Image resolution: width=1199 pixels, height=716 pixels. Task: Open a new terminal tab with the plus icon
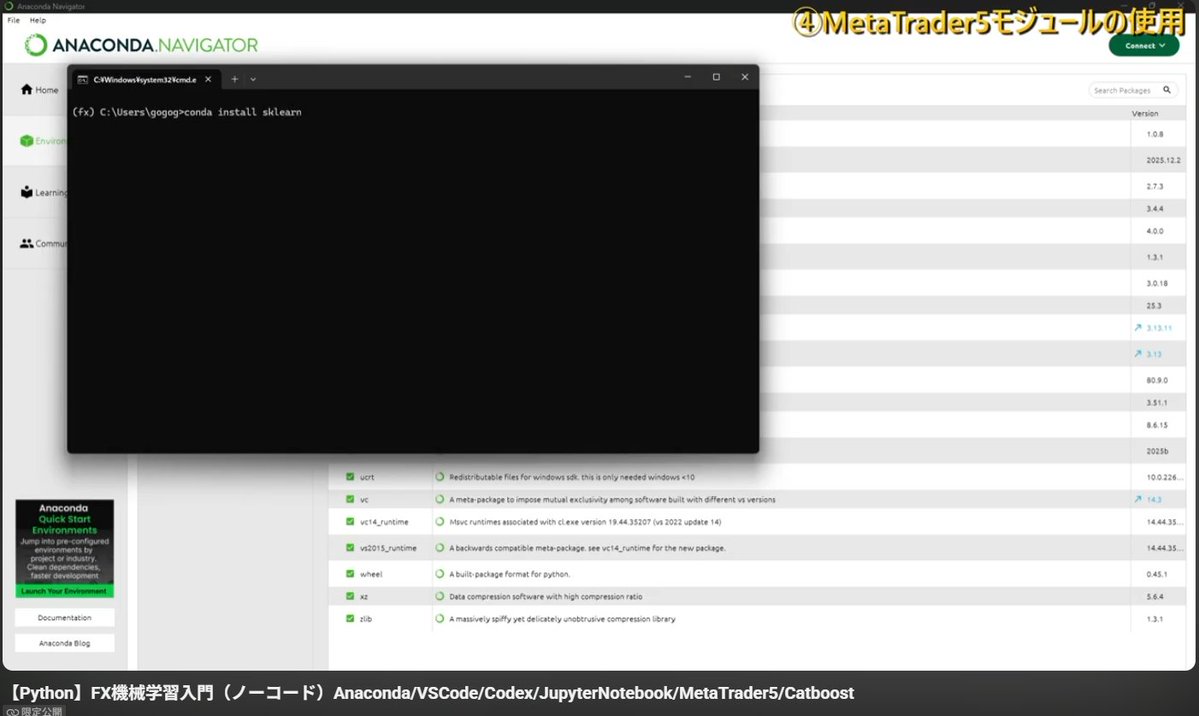point(233,79)
